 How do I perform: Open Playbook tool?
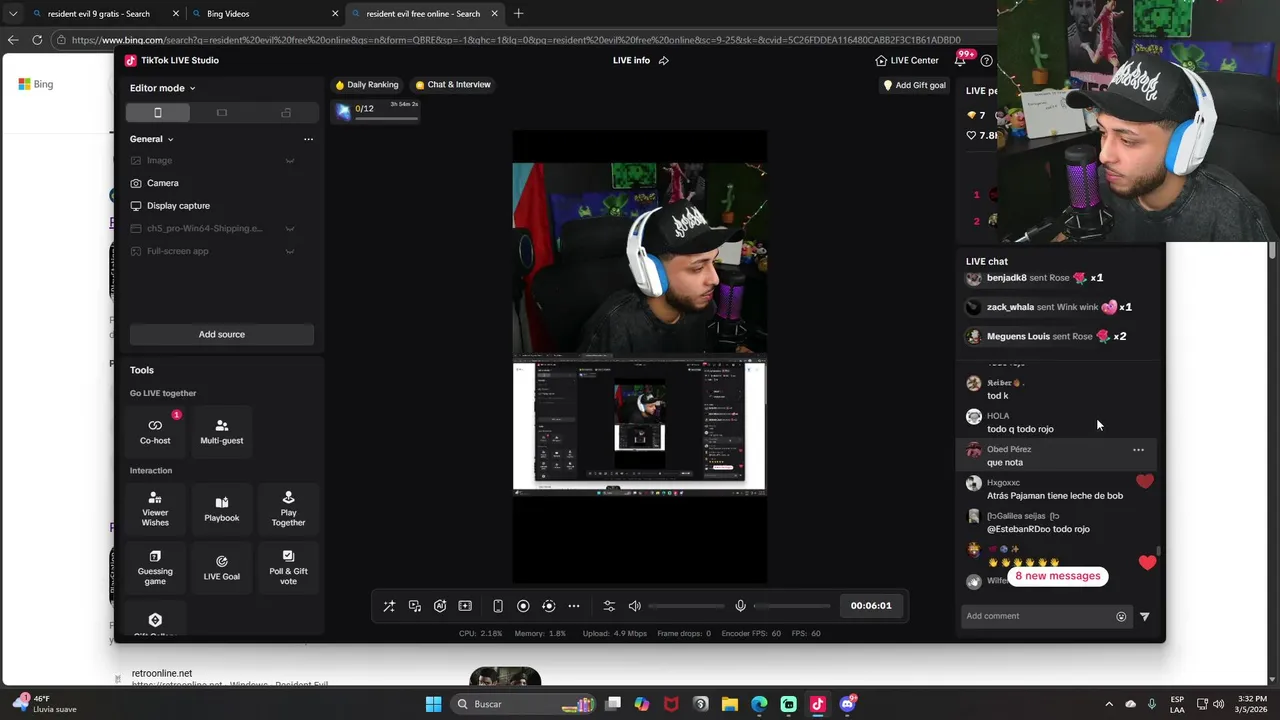[222, 509]
